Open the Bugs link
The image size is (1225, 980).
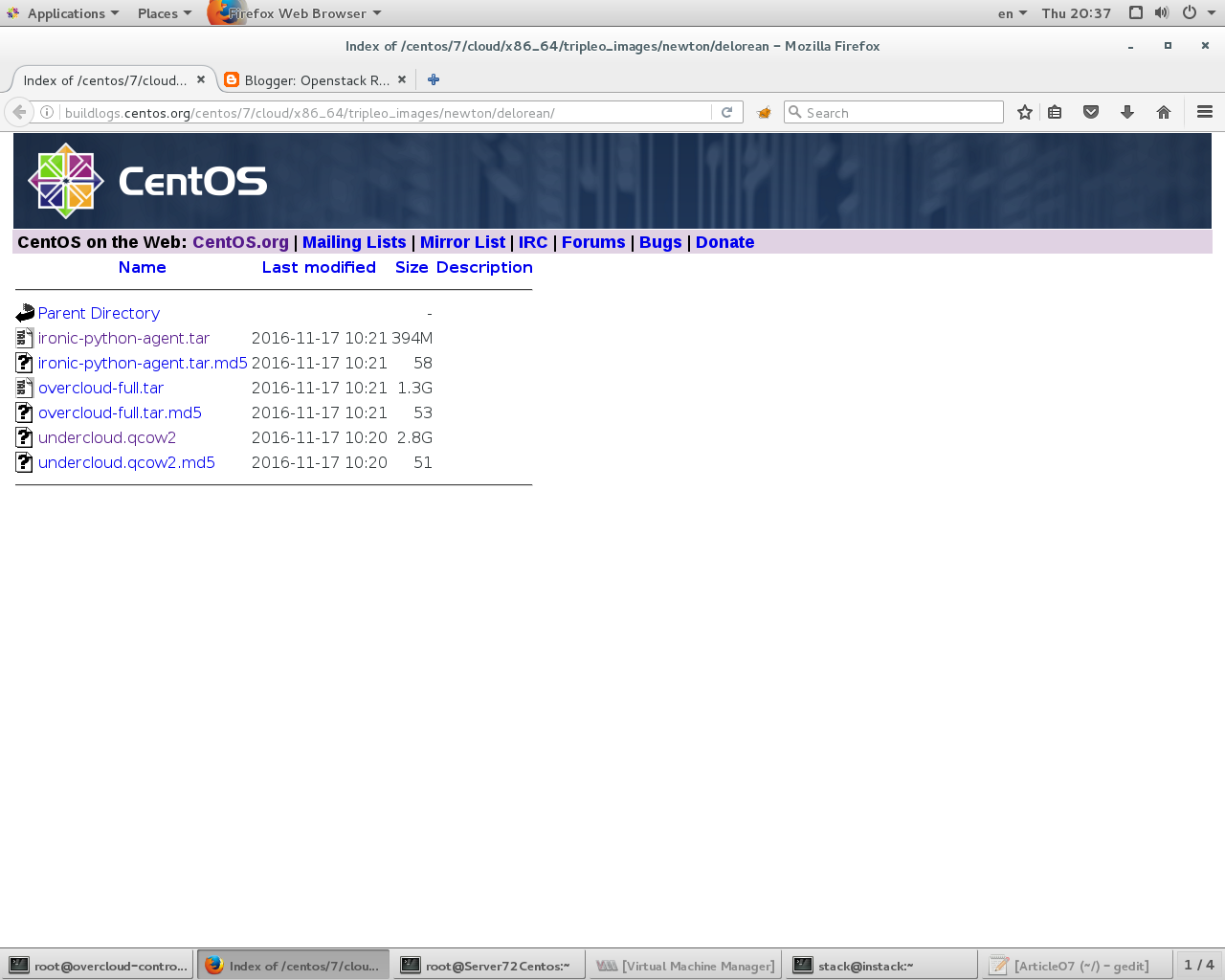[x=660, y=242]
